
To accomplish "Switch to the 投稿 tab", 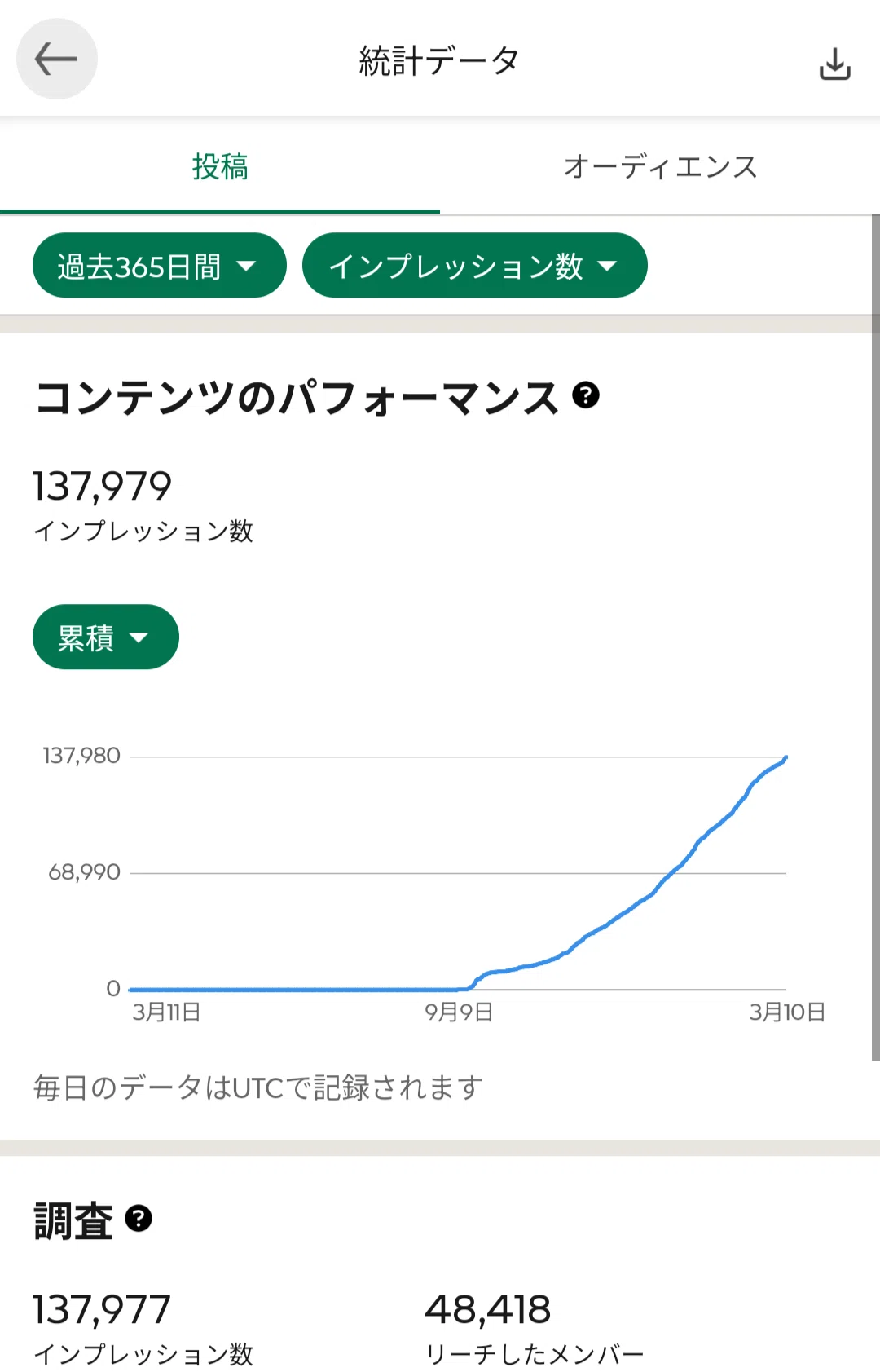I will click(220, 166).
